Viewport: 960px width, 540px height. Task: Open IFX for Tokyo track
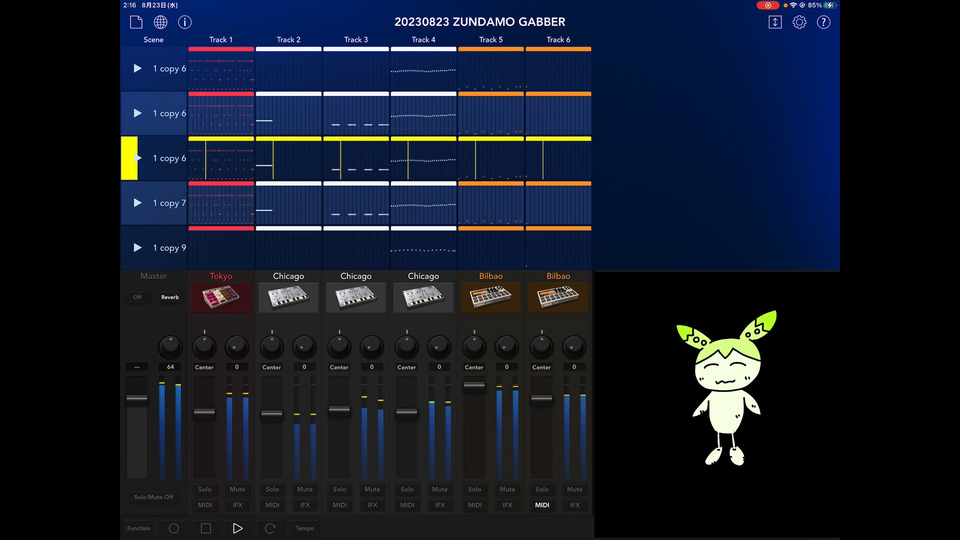pyautogui.click(x=237, y=505)
